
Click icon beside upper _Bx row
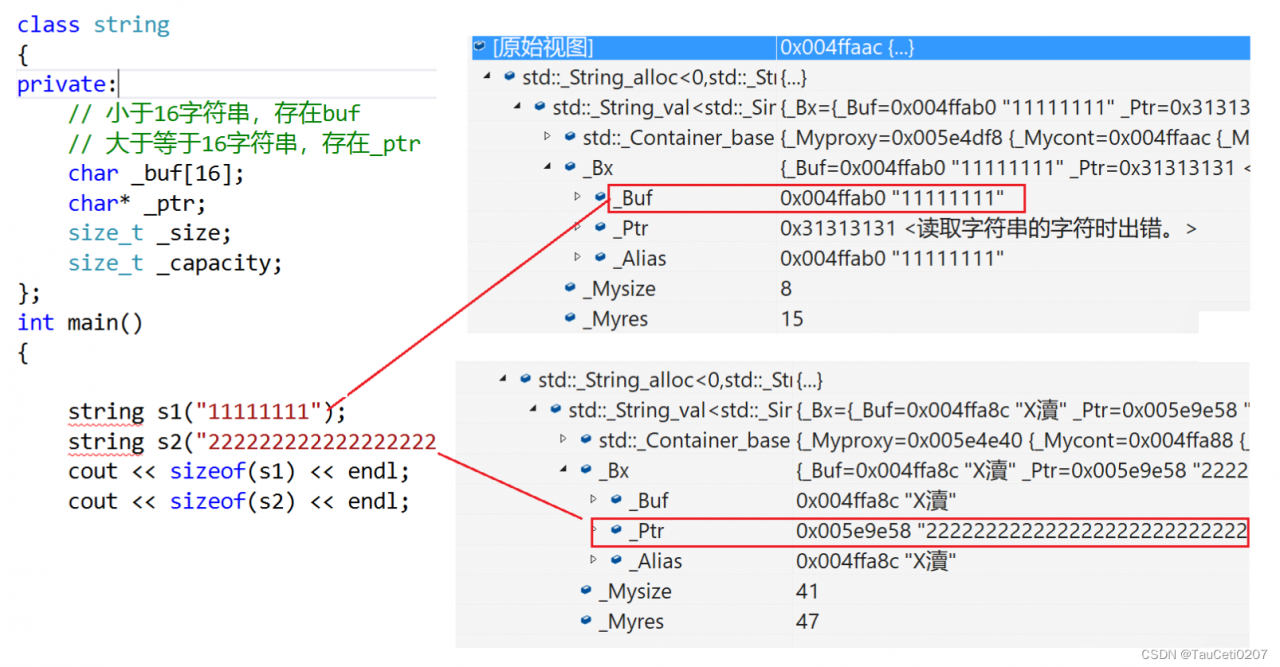coord(571,167)
